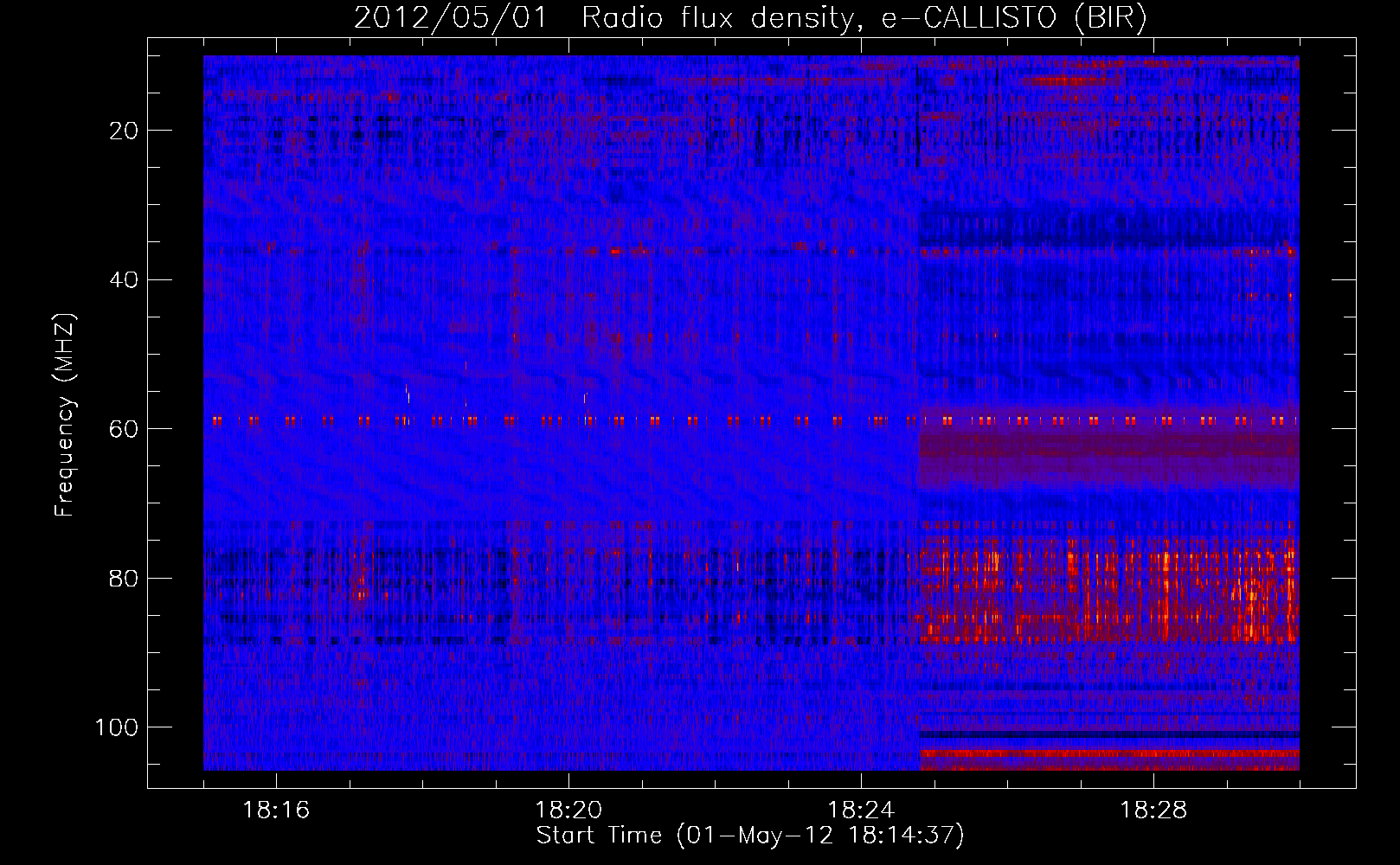
Task: Click the 40 MHz frequency tick label
Action: [124, 279]
